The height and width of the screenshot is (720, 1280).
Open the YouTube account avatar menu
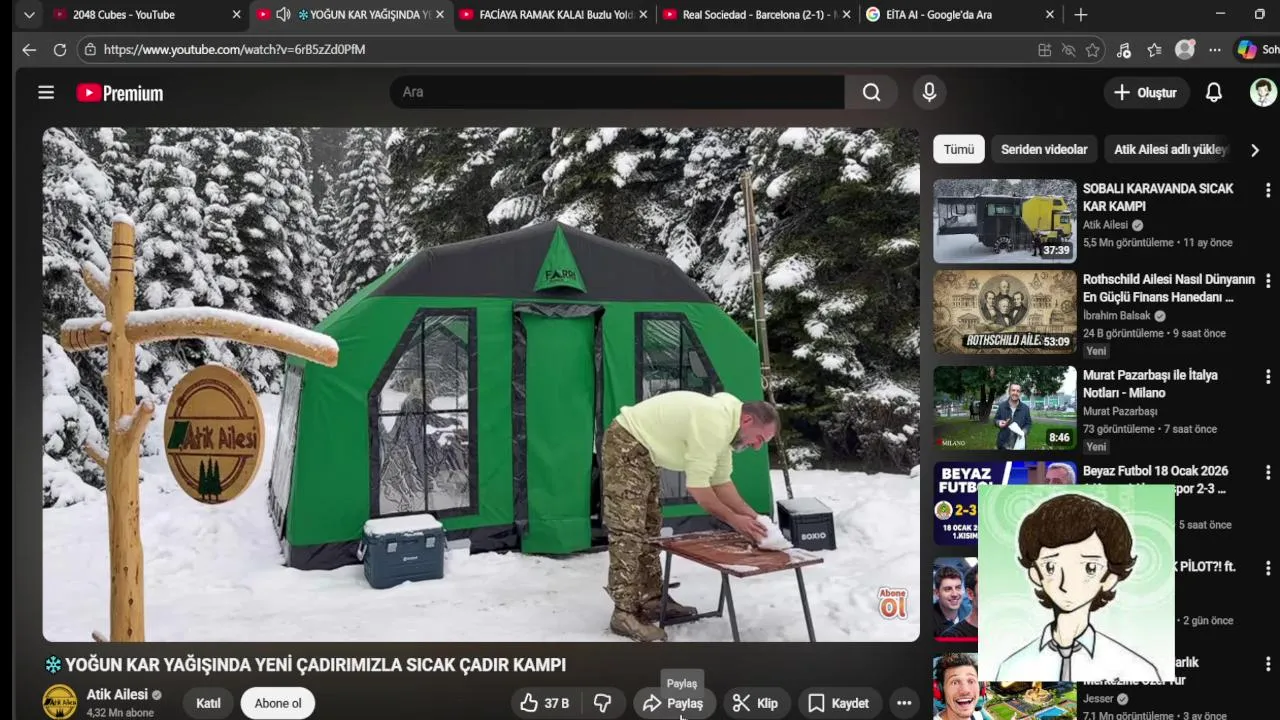1263,92
